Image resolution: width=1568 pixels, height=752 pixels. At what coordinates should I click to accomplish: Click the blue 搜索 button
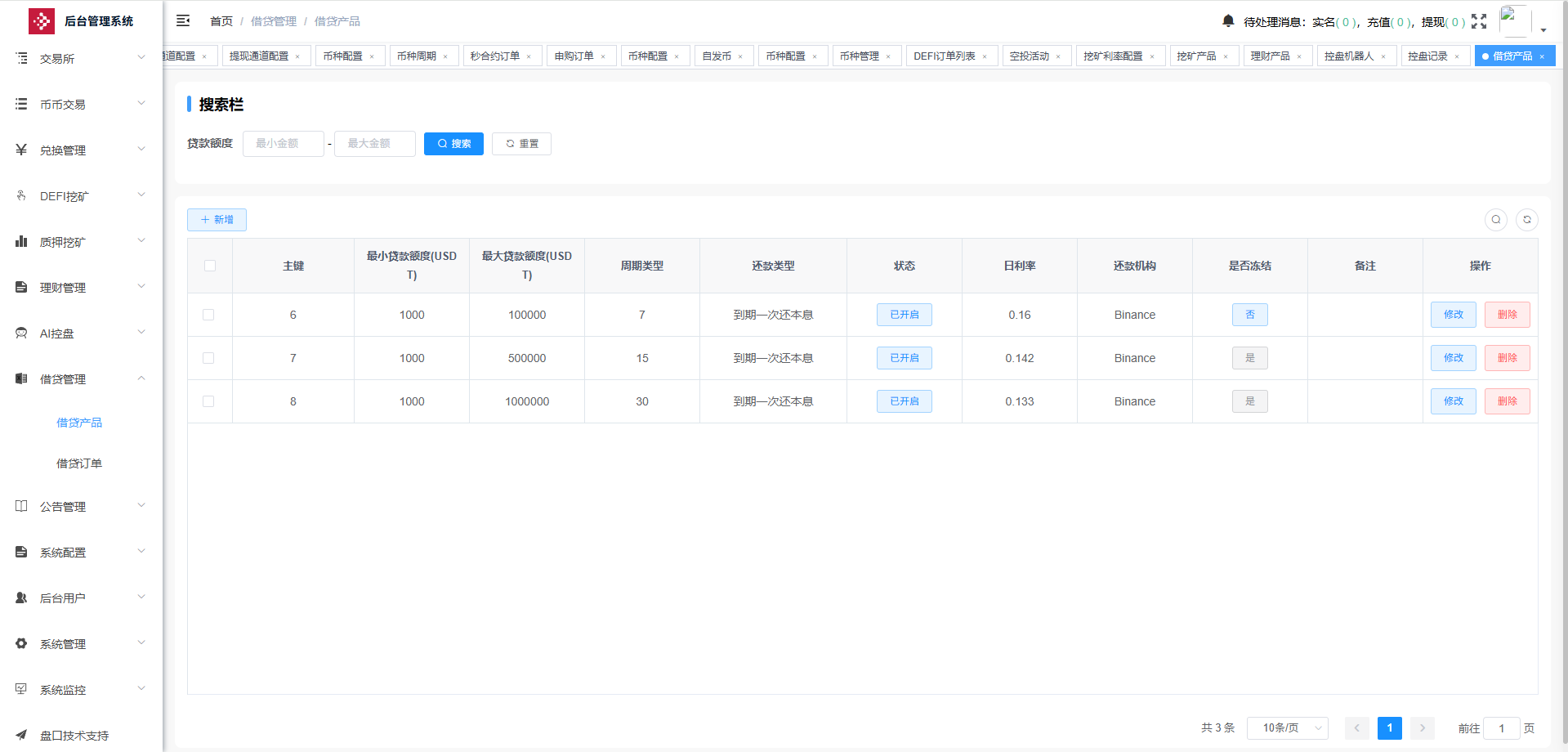(x=453, y=144)
